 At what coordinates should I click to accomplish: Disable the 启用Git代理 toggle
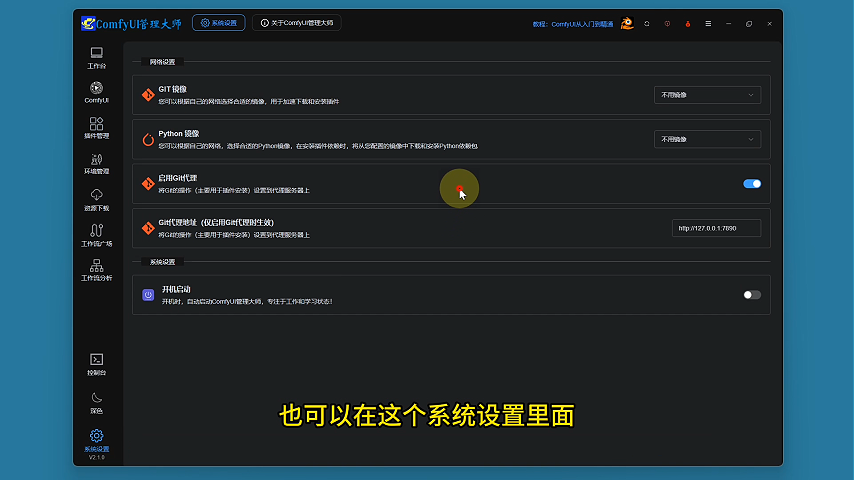pos(752,184)
